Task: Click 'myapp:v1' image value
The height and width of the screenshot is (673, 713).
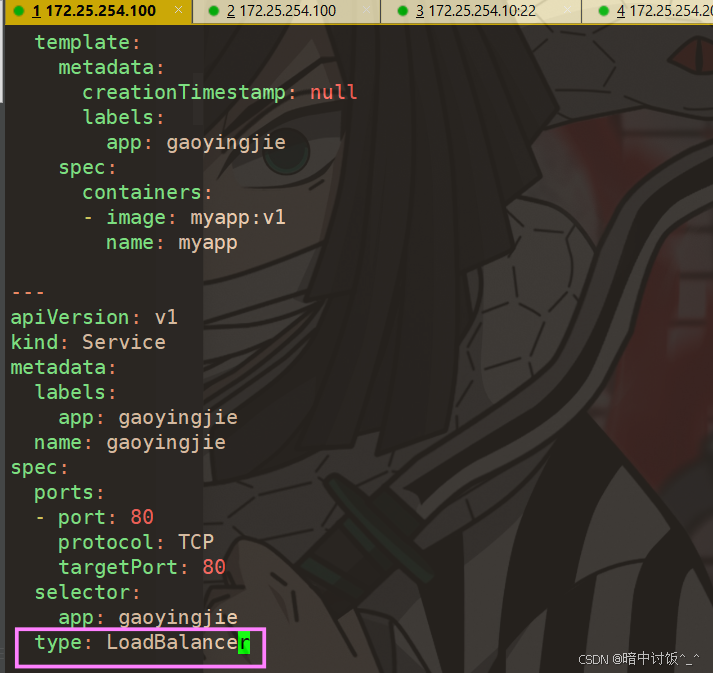Action: [238, 218]
